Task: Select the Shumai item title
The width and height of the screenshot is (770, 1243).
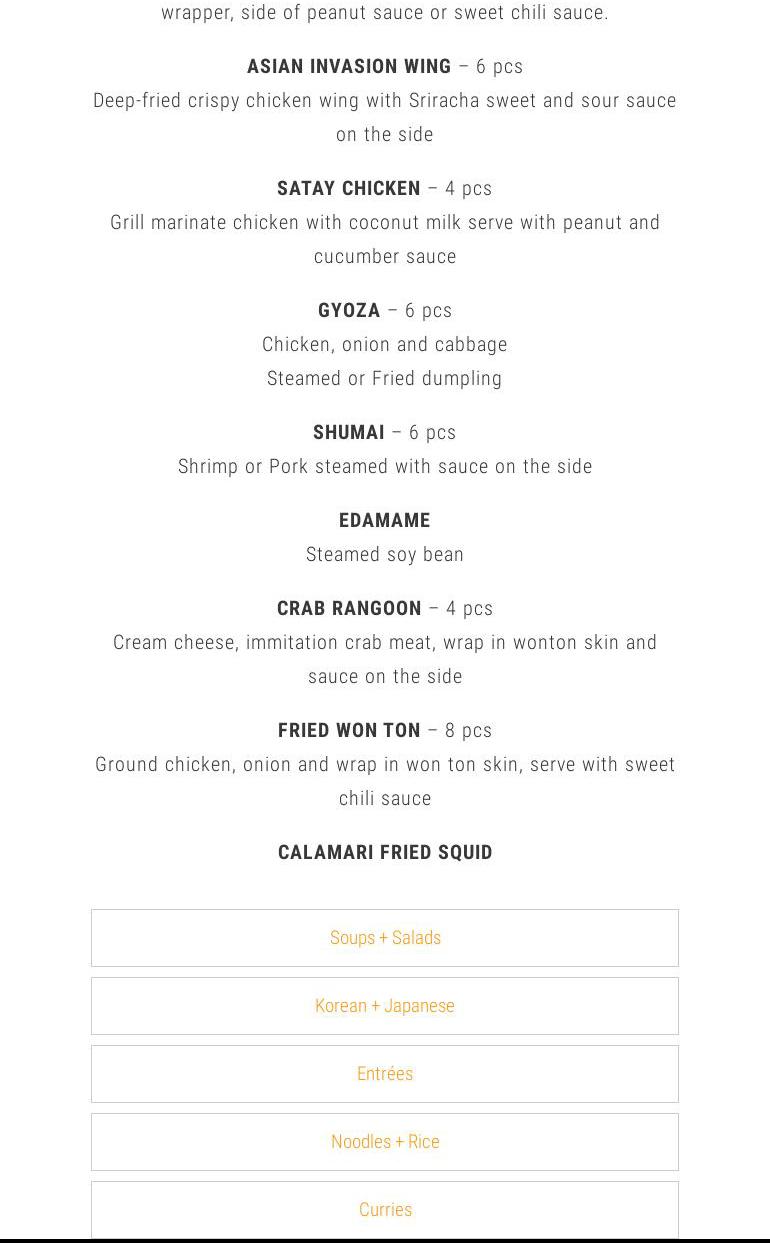Action: 349,433
